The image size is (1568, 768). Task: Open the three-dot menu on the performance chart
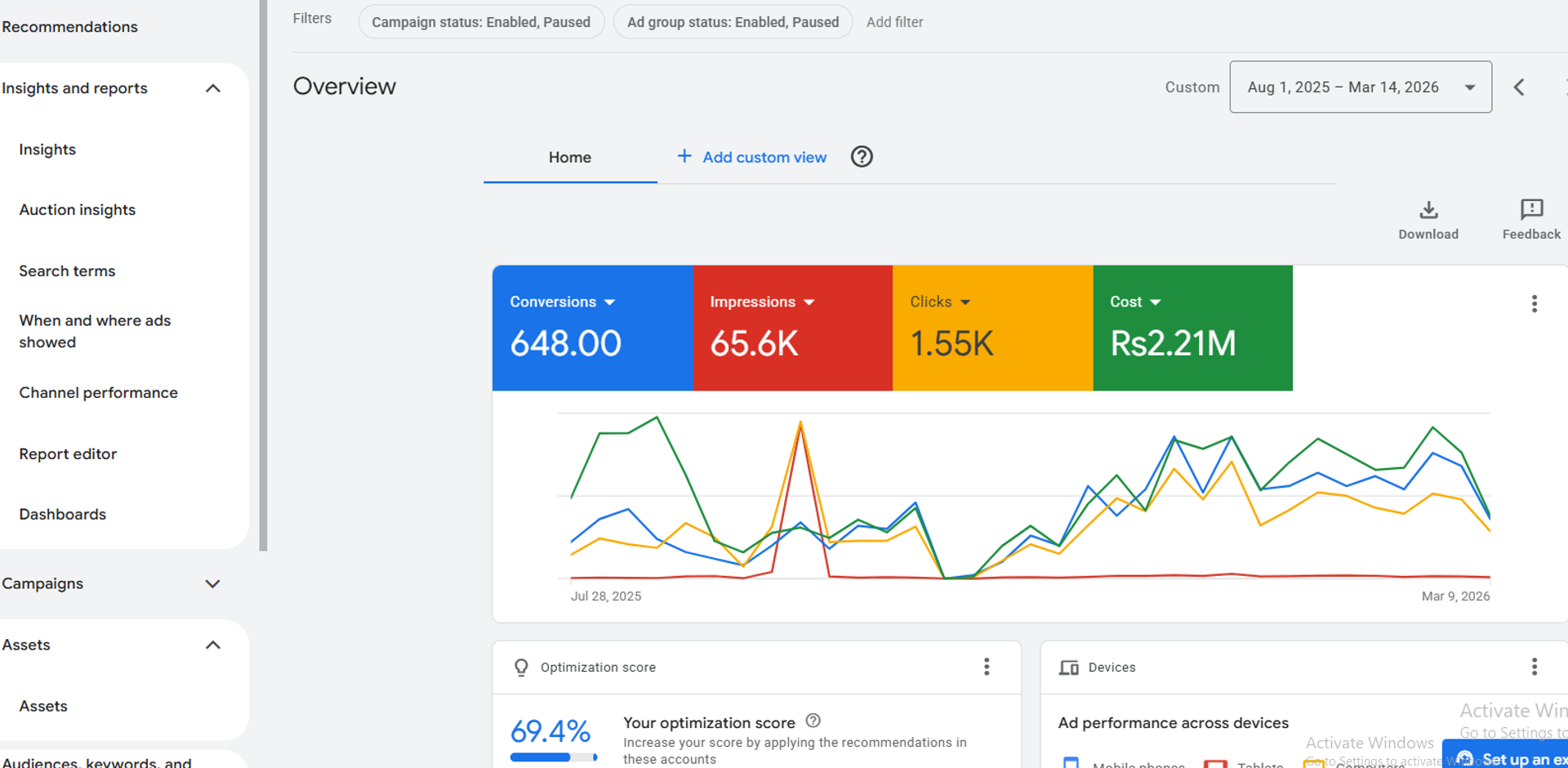tap(1534, 303)
